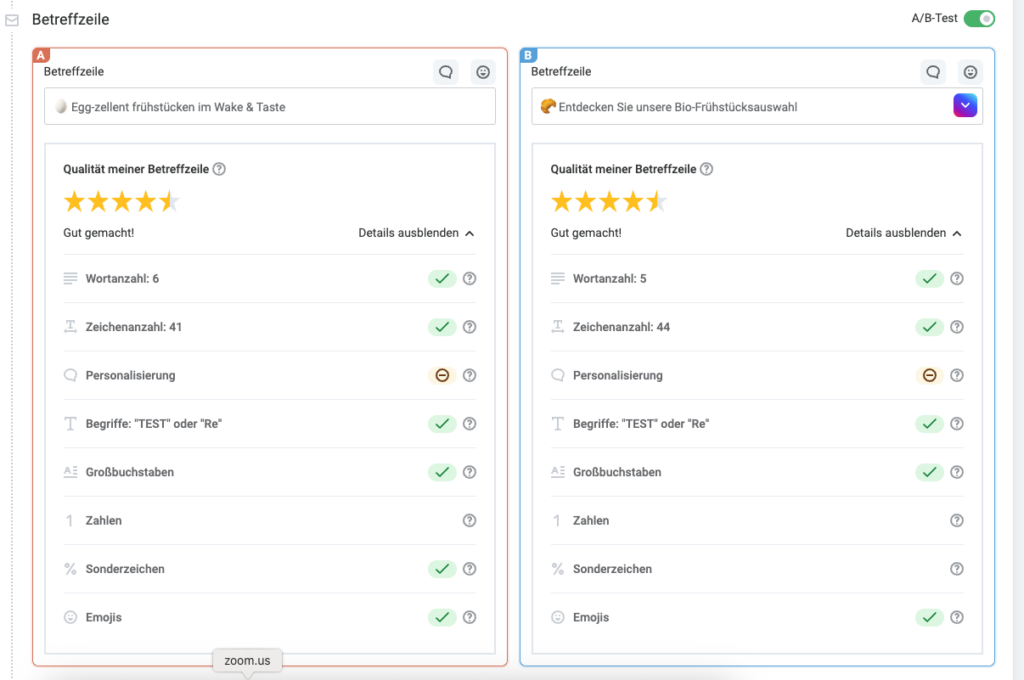Click Personalisierung warning status badge in variant B

pyautogui.click(x=929, y=376)
